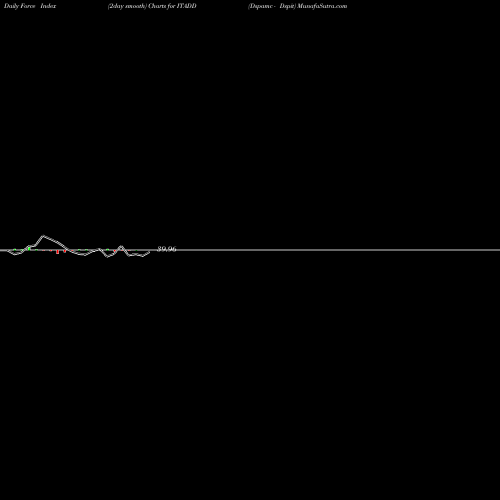
Task: Click the tallest red bar below the zero line
Action: [57, 252]
